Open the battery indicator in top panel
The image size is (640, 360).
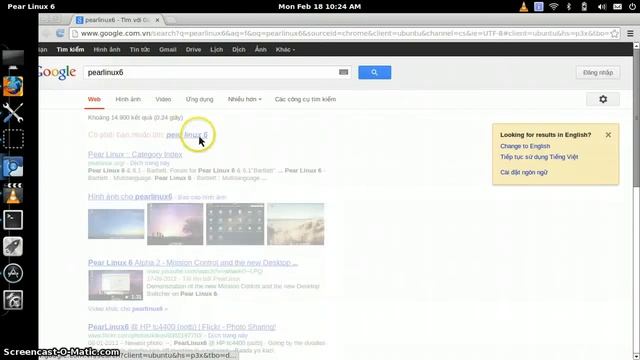(584, 7)
